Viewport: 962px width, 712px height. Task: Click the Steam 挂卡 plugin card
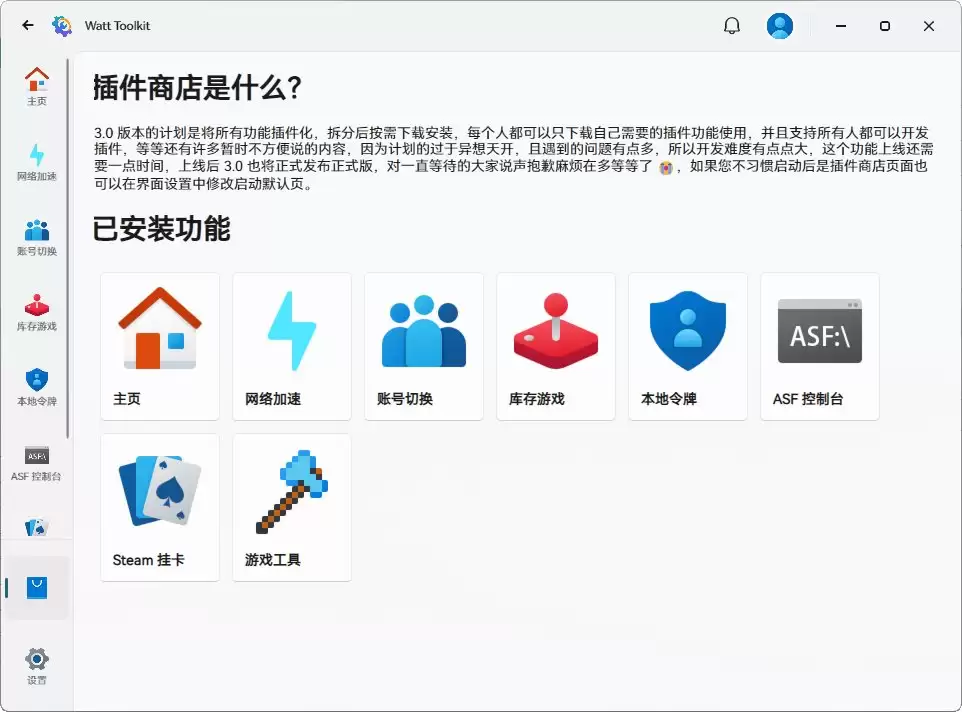pyautogui.click(x=160, y=507)
